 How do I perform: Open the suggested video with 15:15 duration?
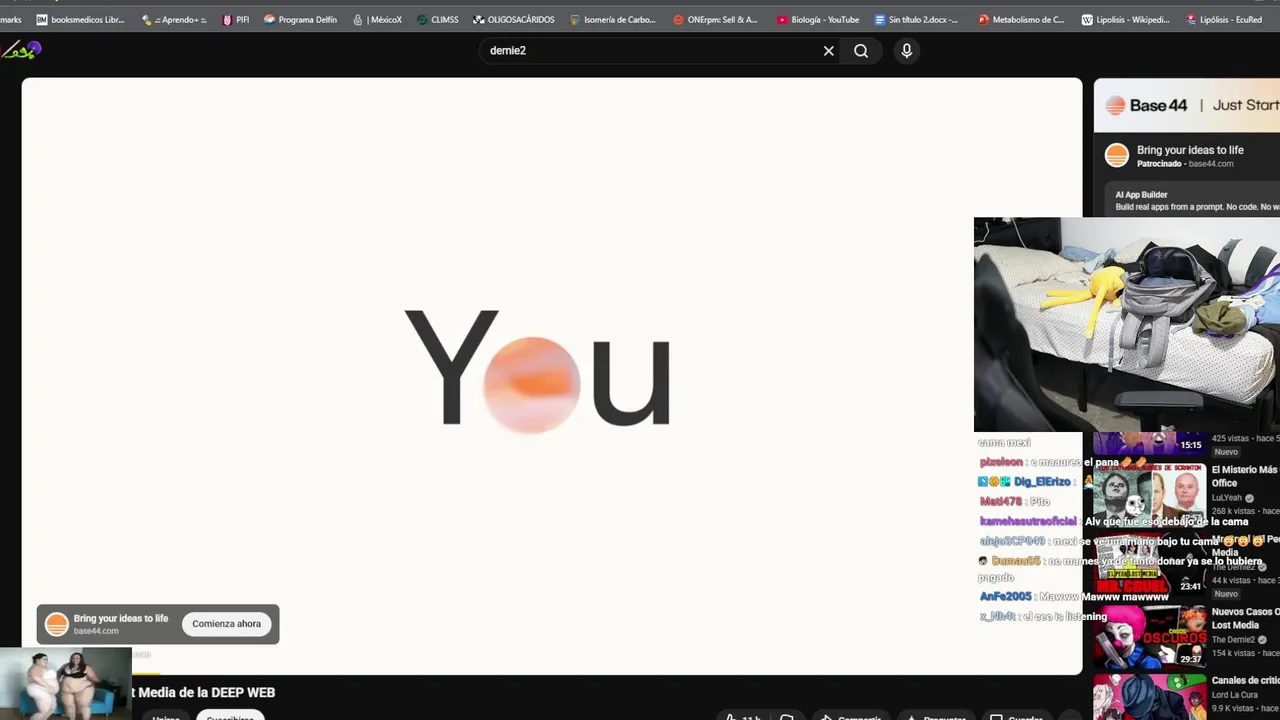1149,443
